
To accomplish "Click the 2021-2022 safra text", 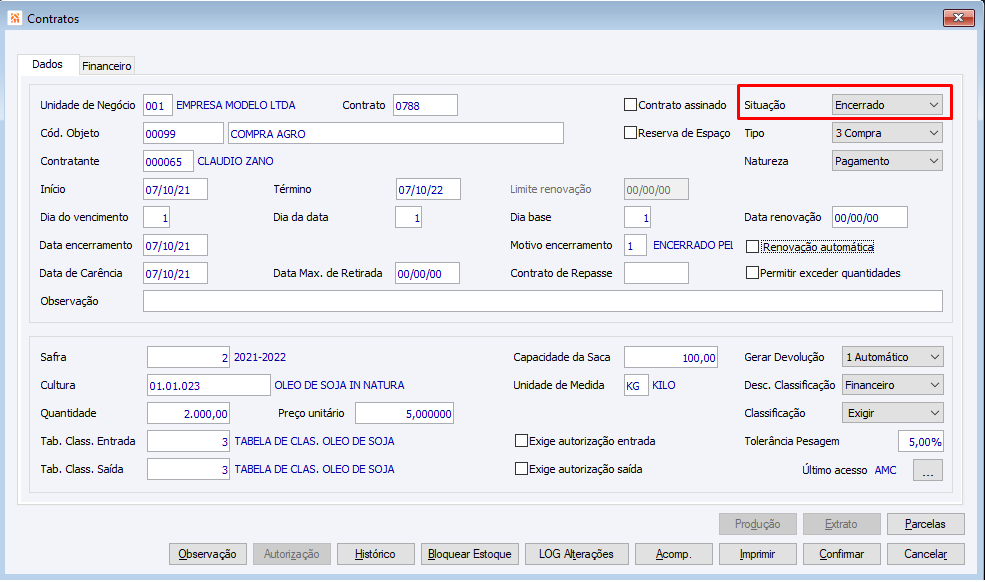I will [x=260, y=356].
